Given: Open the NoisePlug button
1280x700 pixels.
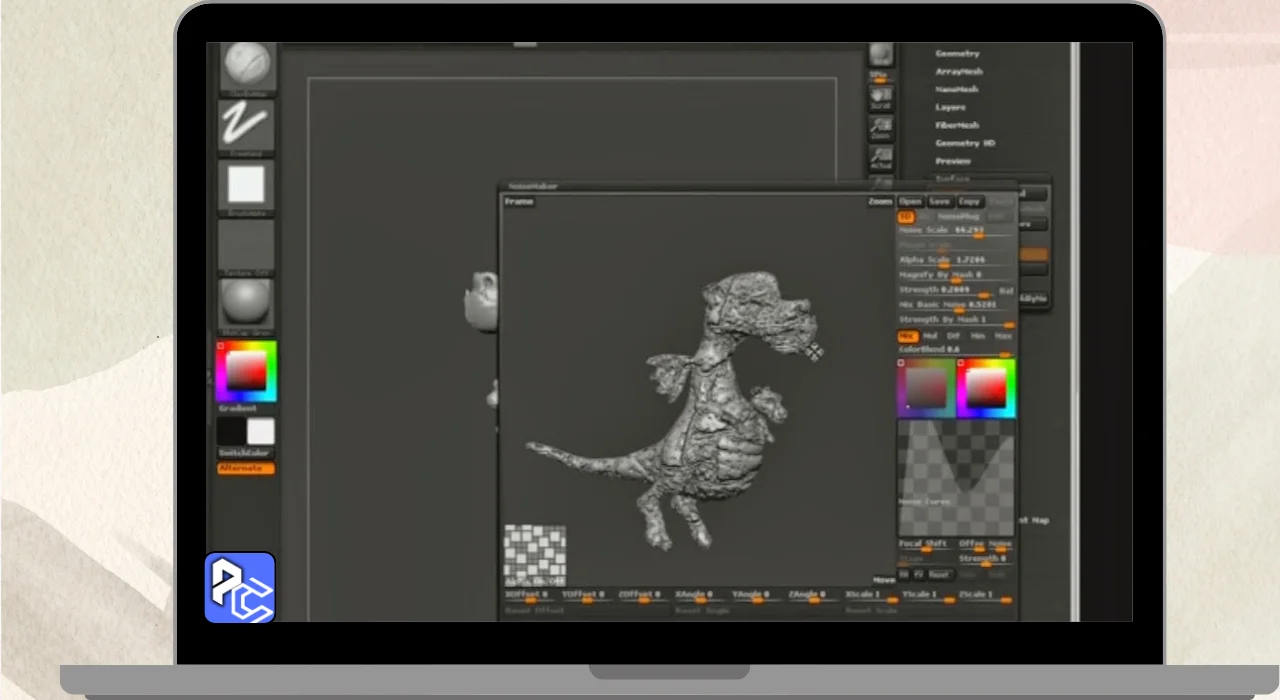Looking at the screenshot, I should point(958,216).
